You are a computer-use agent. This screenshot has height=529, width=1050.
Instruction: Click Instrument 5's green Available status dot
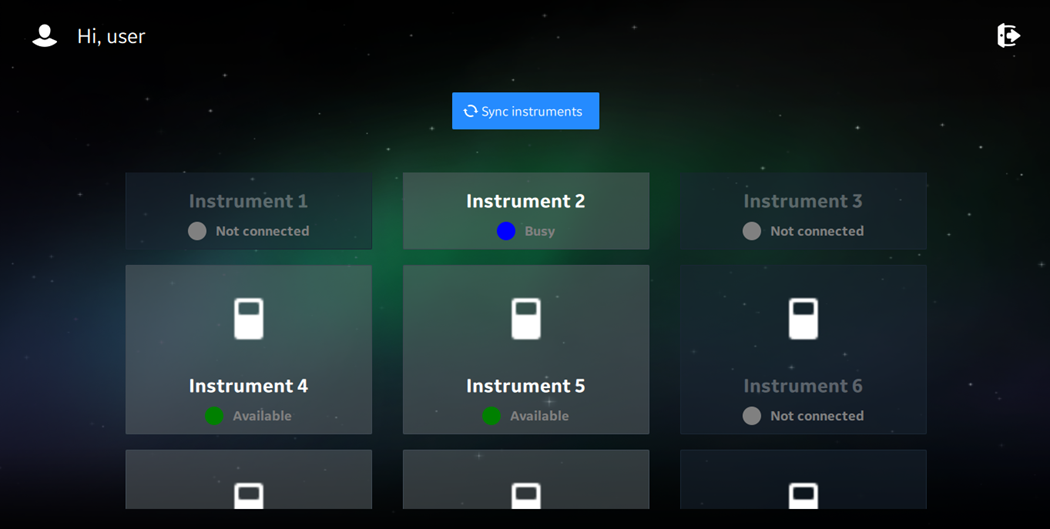[x=491, y=416]
